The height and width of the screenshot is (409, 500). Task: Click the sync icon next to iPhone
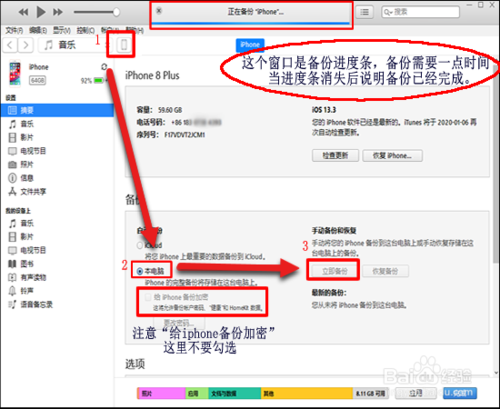[x=104, y=67]
